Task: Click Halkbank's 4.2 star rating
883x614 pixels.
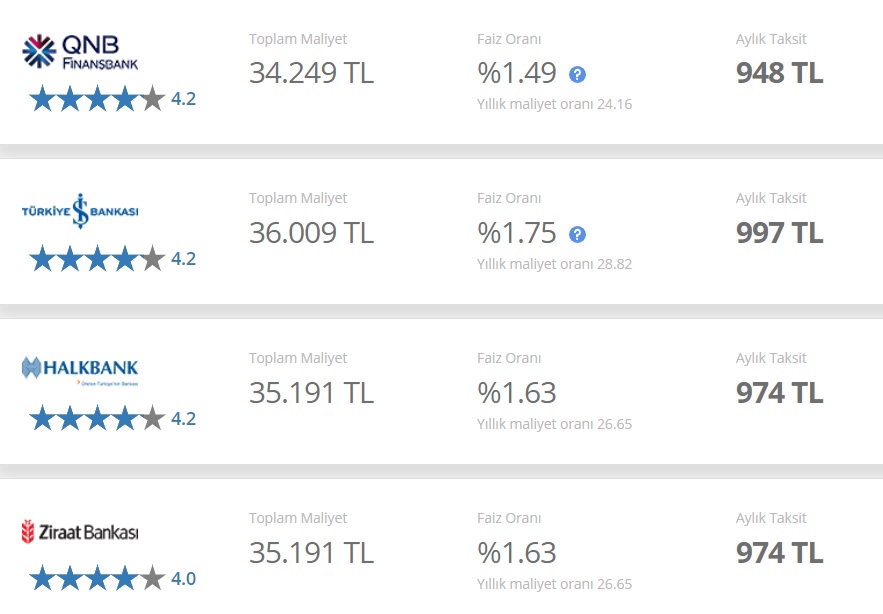Action: (113, 419)
